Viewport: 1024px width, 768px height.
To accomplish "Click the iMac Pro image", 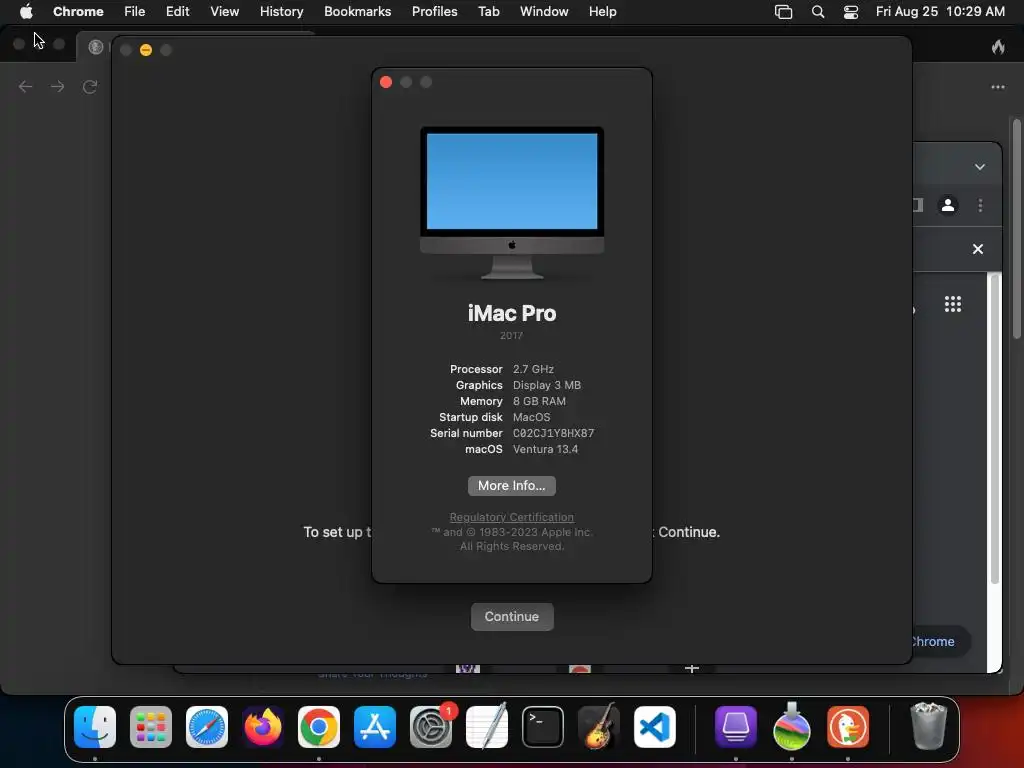I will [x=512, y=202].
